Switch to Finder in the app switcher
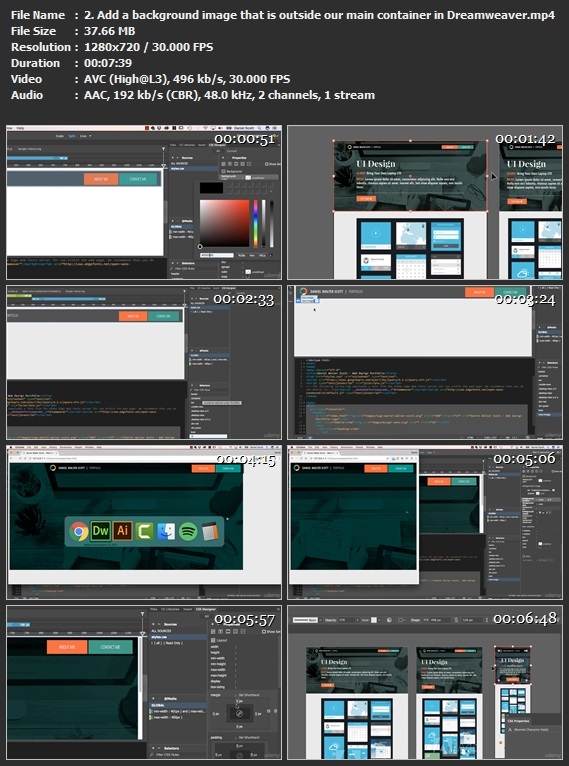 (166, 531)
